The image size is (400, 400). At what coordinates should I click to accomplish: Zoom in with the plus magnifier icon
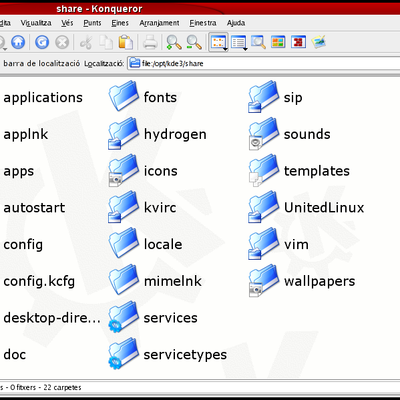(x=174, y=43)
